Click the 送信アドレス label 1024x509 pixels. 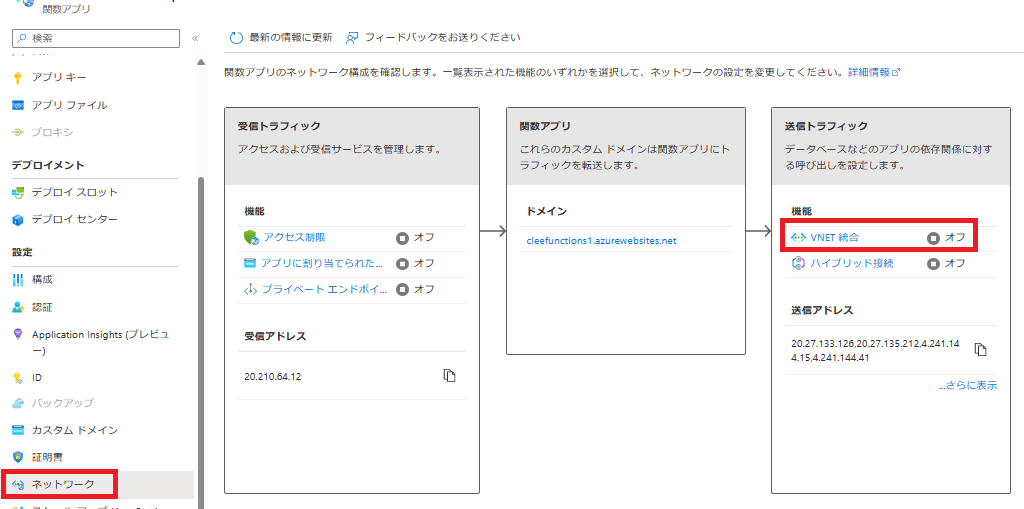pos(822,310)
